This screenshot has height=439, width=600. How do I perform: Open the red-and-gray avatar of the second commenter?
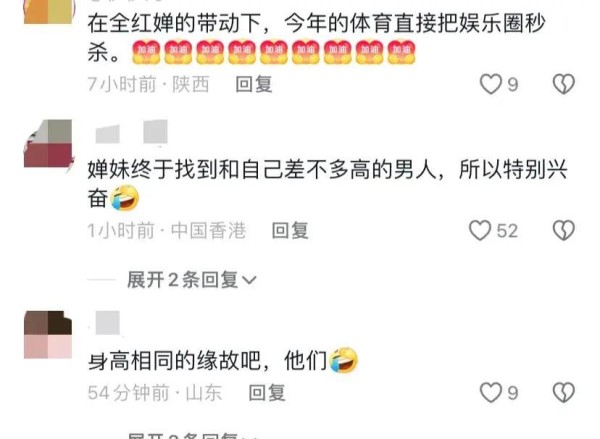tap(48, 144)
